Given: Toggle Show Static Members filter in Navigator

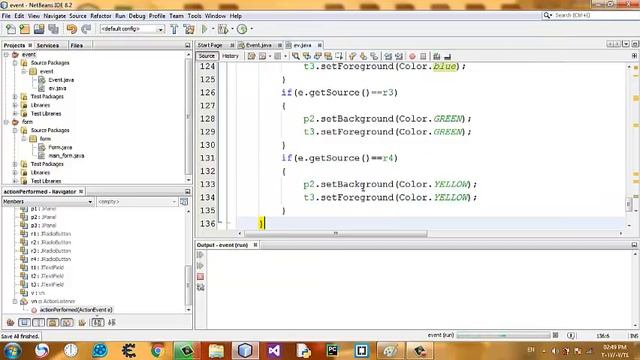Looking at the screenshot, I should tap(38, 322).
